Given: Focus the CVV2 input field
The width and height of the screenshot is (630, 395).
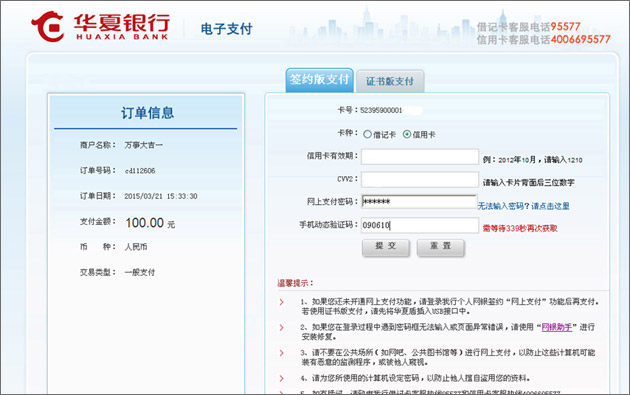Looking at the screenshot, I should pyautogui.click(x=420, y=180).
